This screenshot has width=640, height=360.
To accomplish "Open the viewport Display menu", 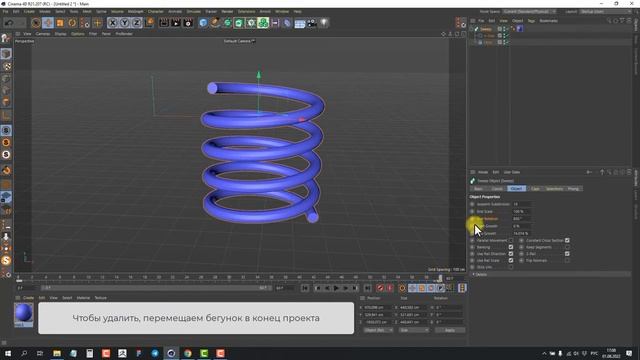I will (x=60, y=34).
